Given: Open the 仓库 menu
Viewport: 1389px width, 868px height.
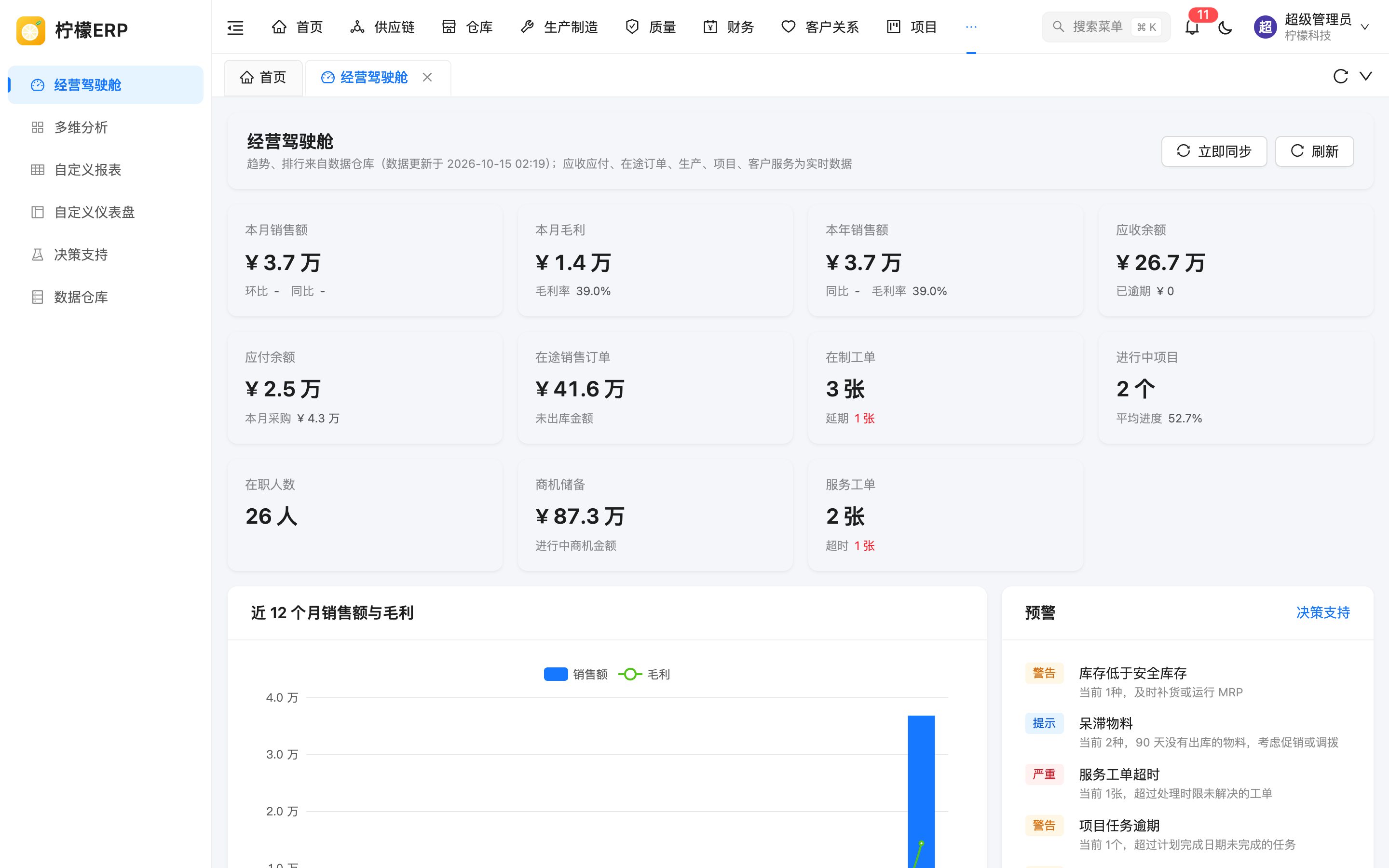Looking at the screenshot, I should (x=467, y=27).
